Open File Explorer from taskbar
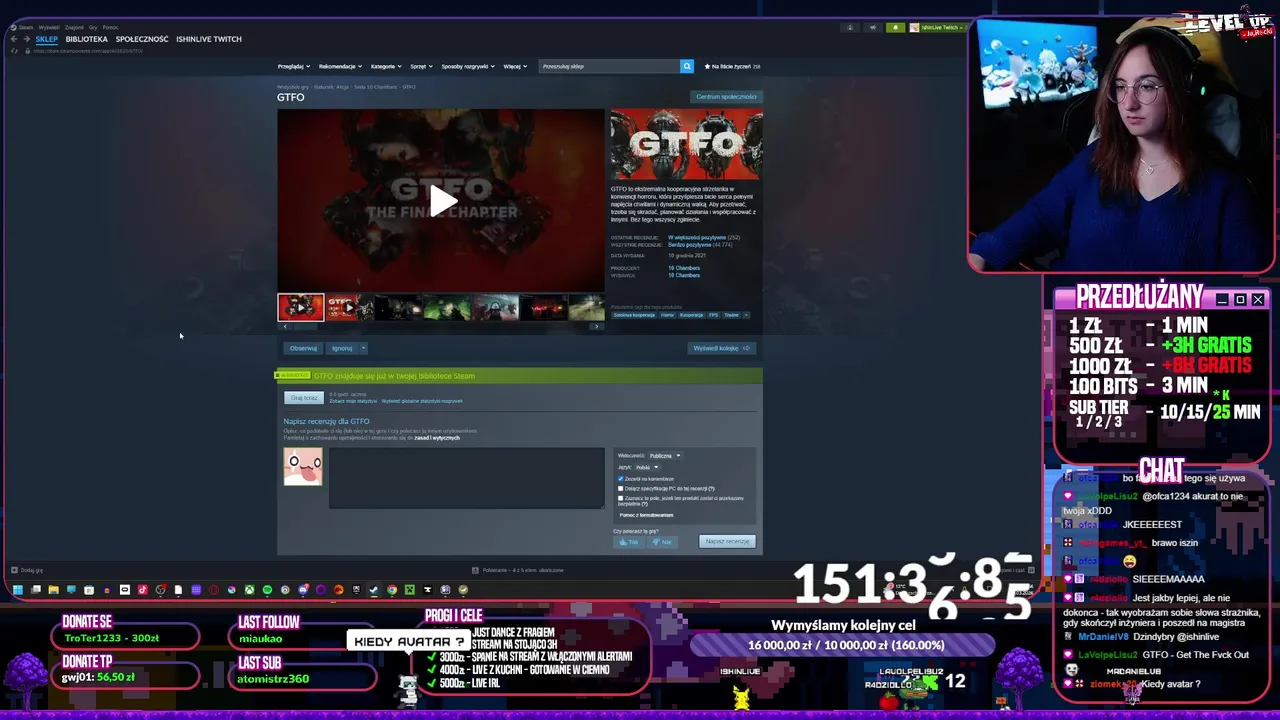Screen dimensions: 1280x720 click(54, 590)
